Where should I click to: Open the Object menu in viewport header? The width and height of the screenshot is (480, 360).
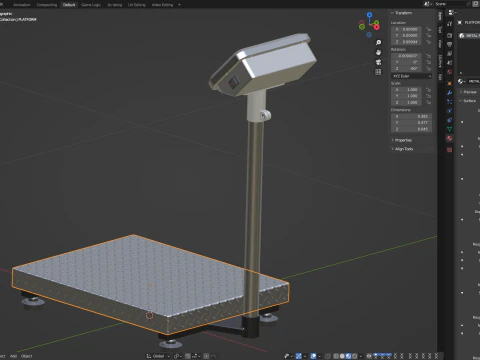27,356
